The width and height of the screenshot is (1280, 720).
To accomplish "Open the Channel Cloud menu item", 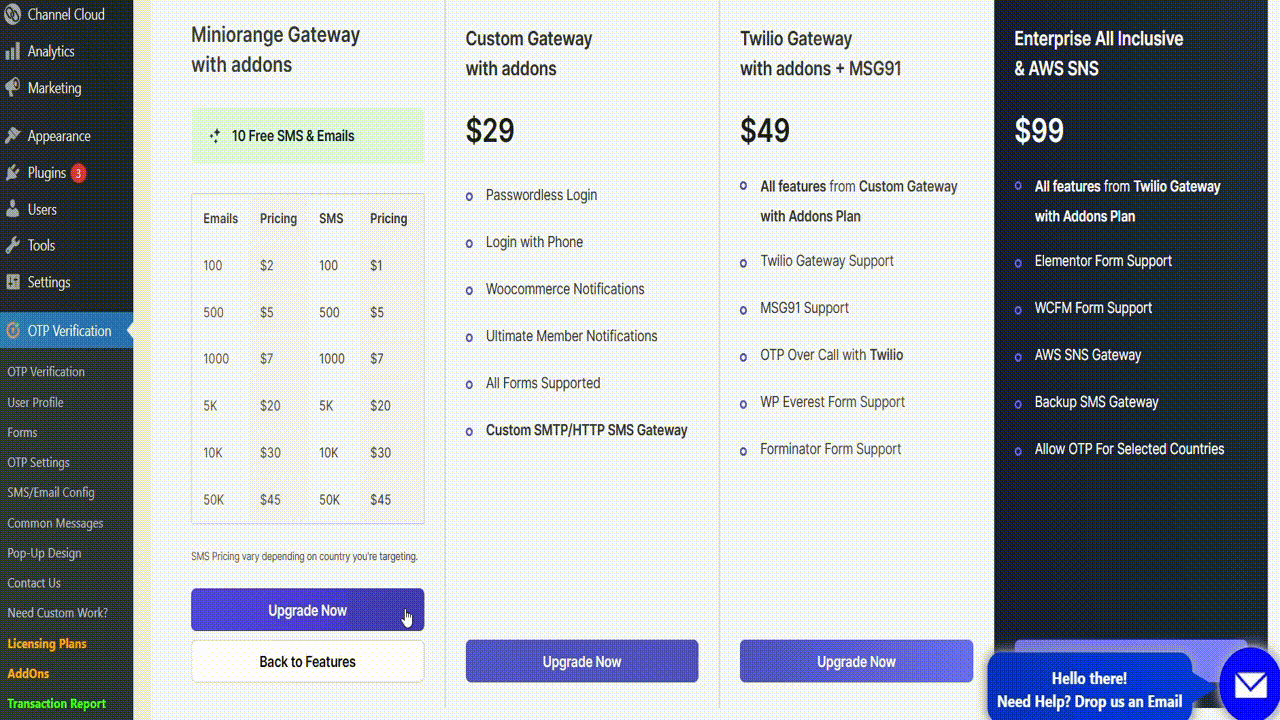I will click(66, 15).
